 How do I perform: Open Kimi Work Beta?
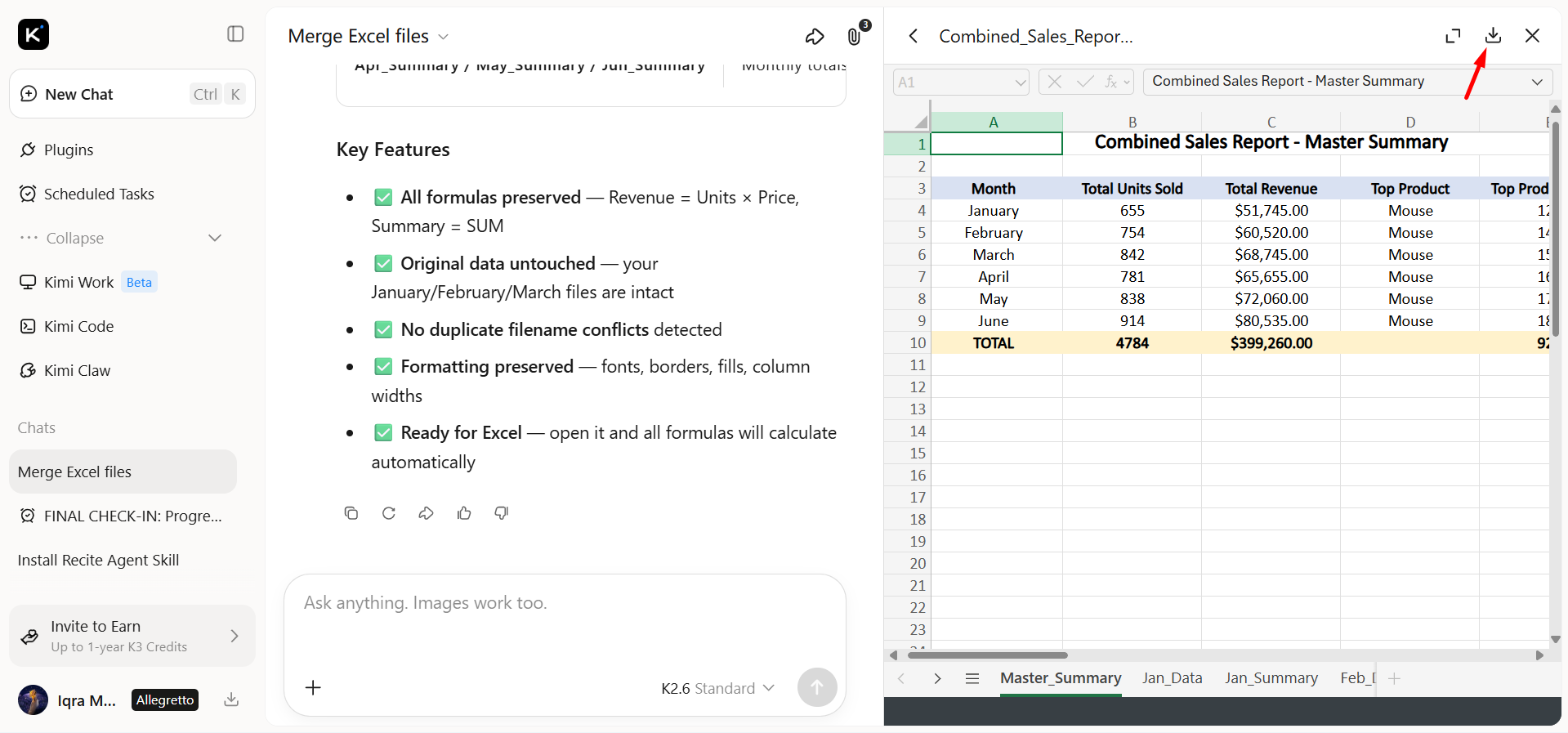88,282
